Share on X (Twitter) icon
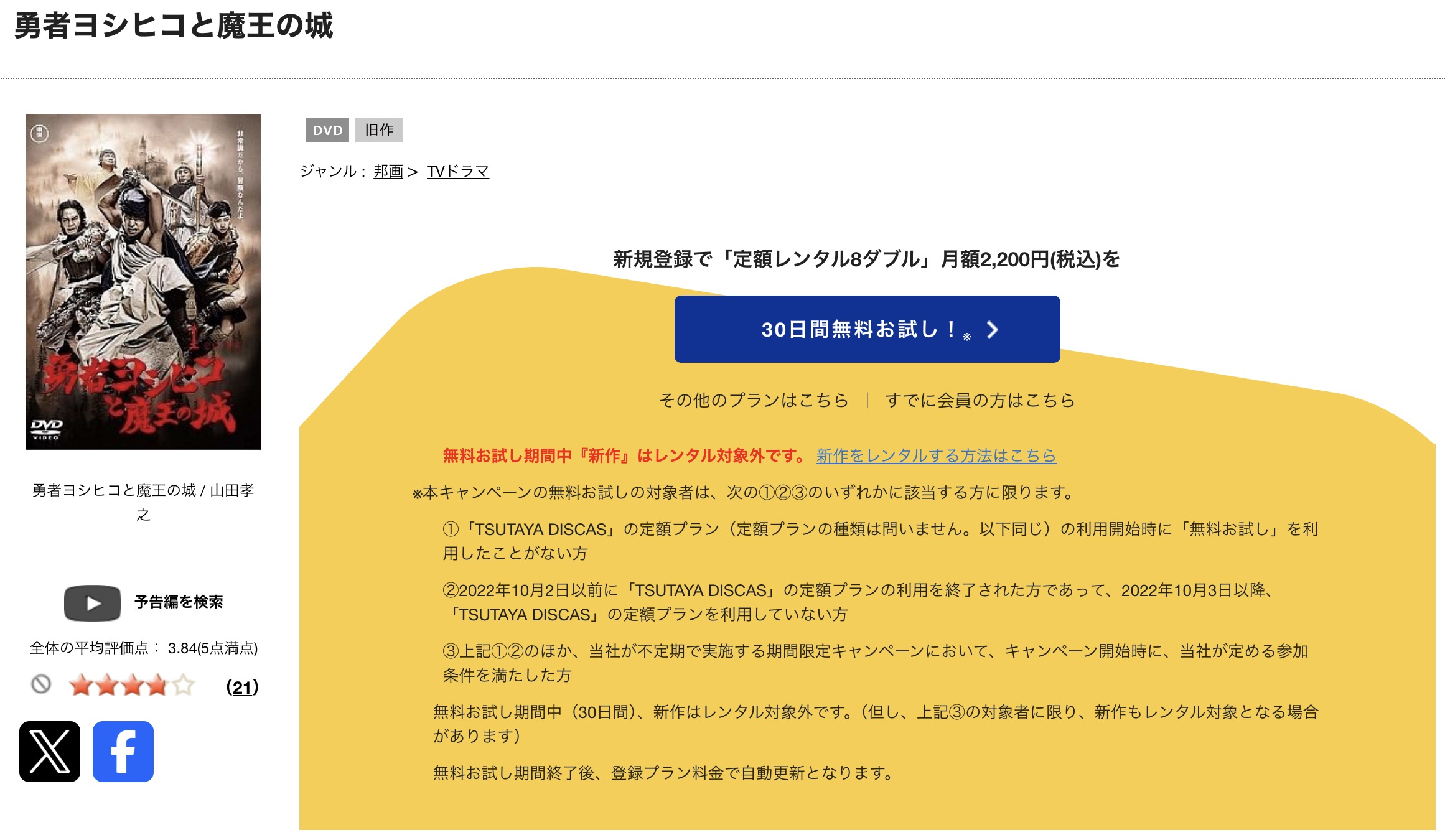Viewport: 1445px width, 840px height. (x=50, y=751)
